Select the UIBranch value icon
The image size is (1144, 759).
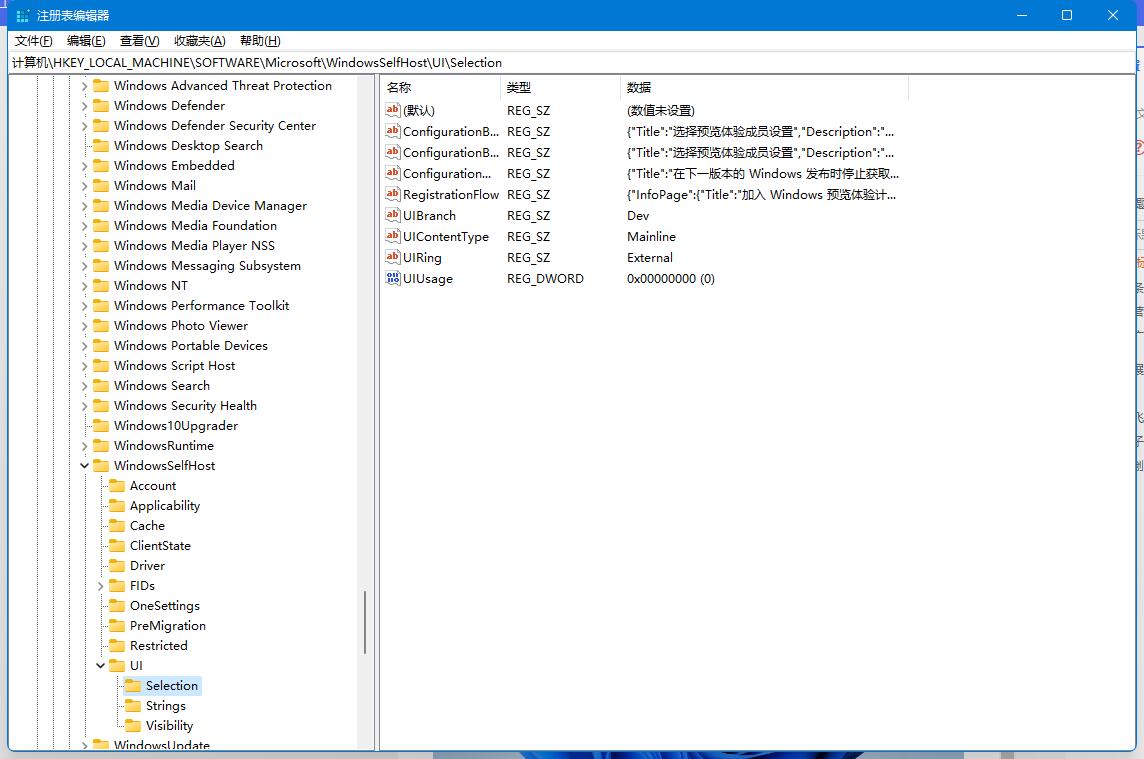click(393, 215)
